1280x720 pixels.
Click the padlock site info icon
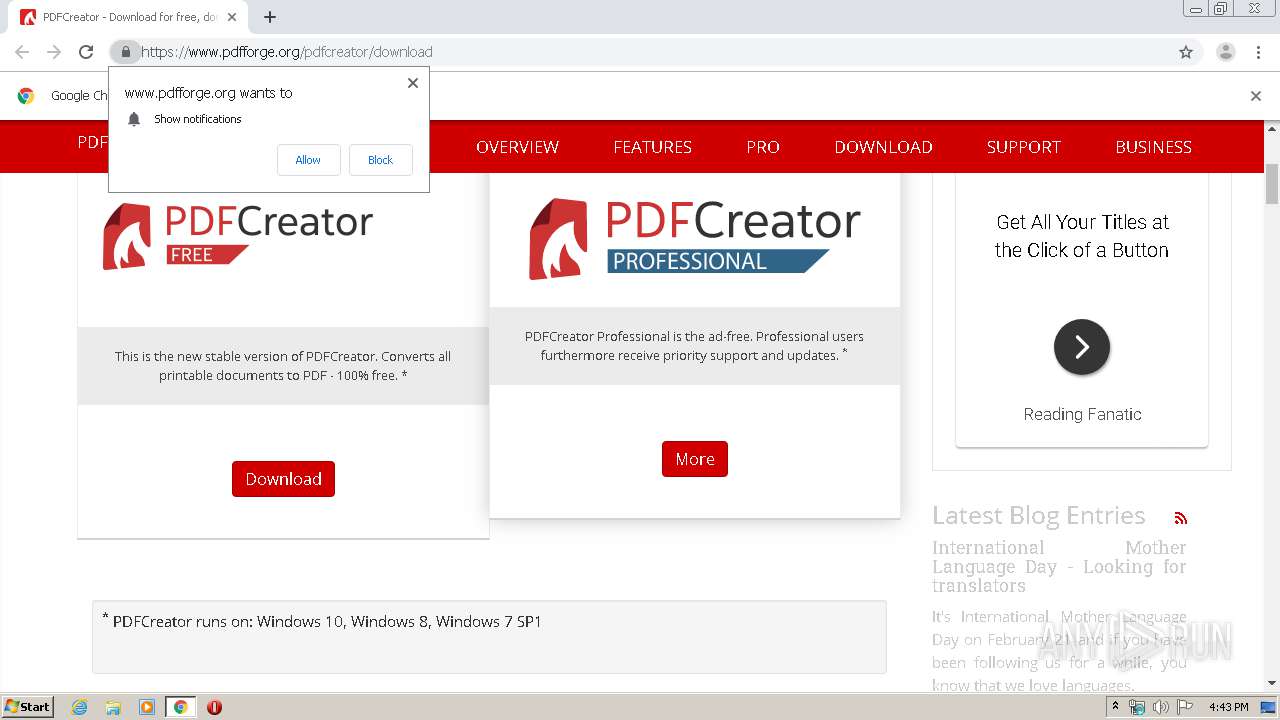click(125, 52)
